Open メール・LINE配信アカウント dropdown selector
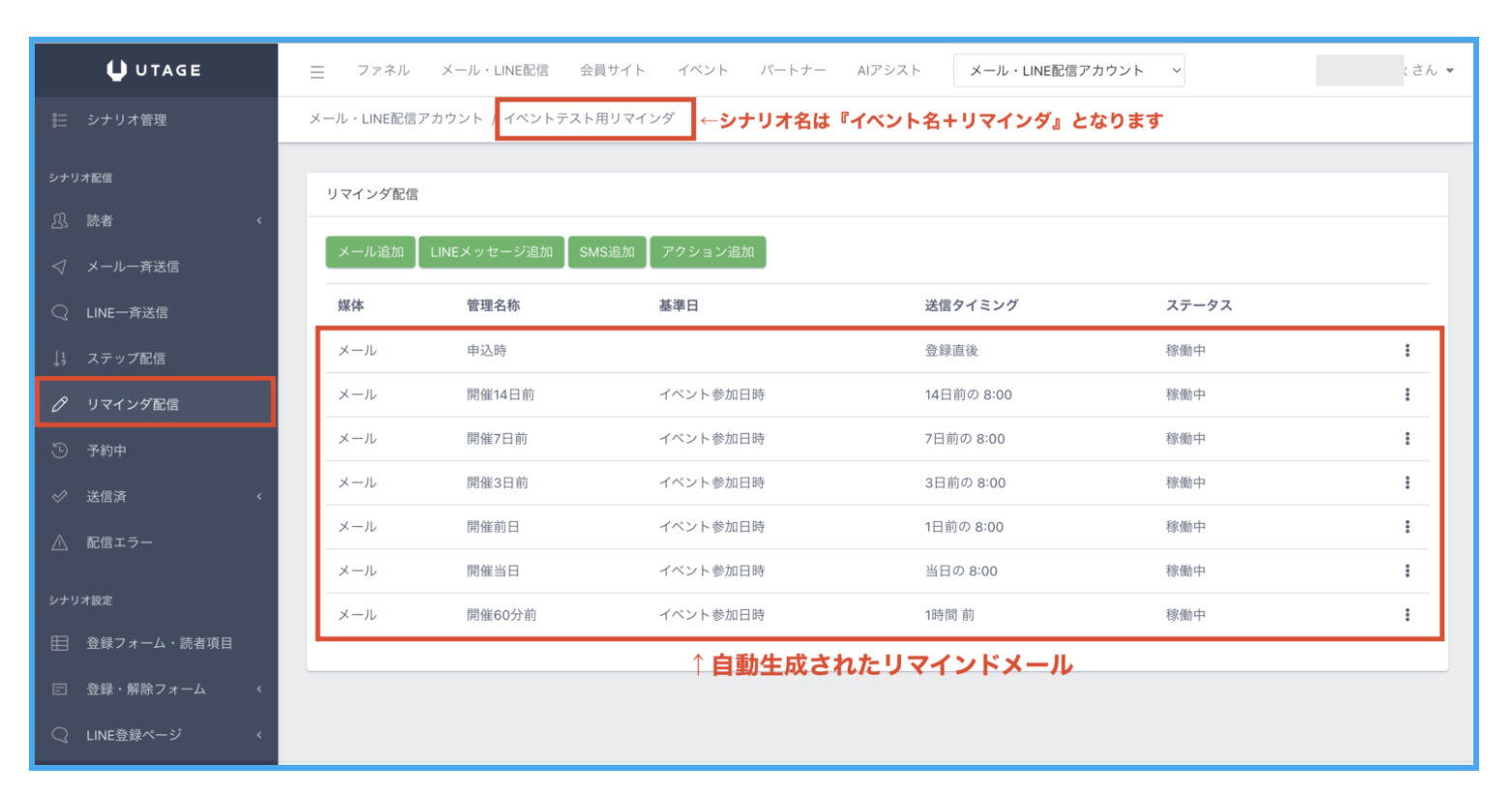 click(1068, 71)
